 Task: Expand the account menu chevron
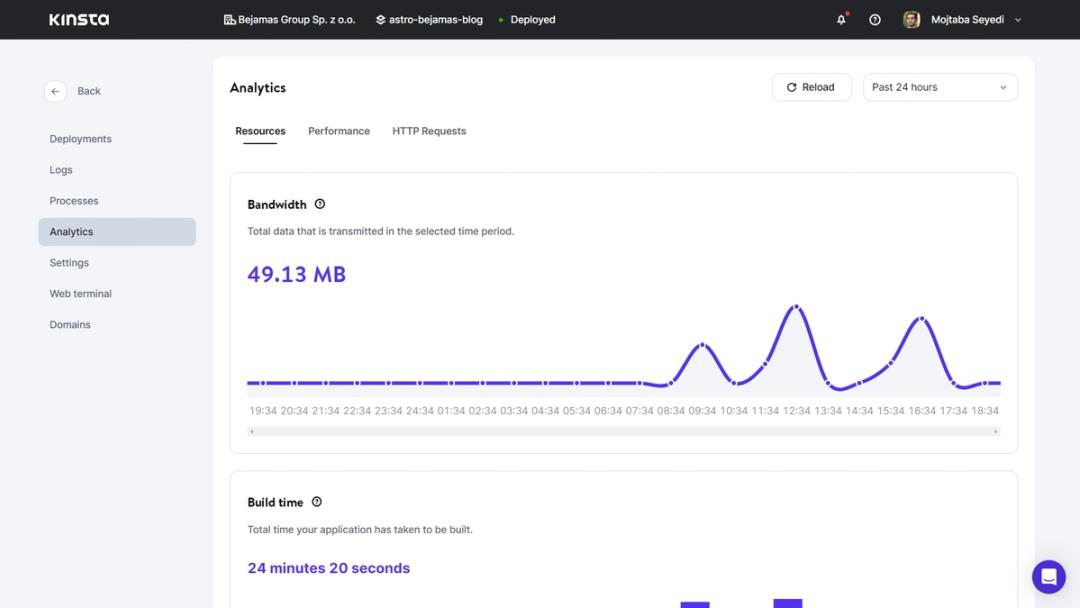point(1018,19)
